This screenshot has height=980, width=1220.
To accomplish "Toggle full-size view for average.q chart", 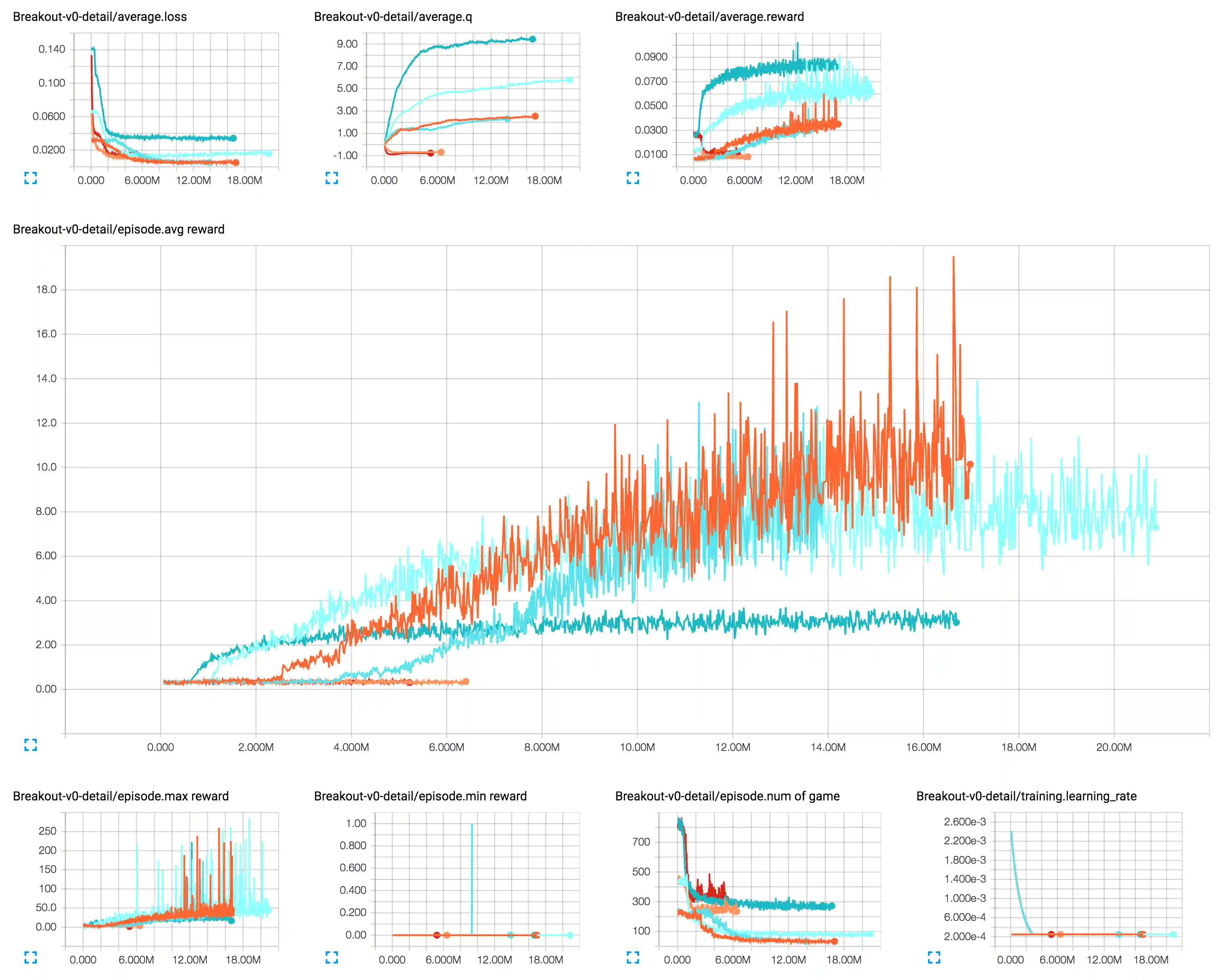I will (332, 178).
